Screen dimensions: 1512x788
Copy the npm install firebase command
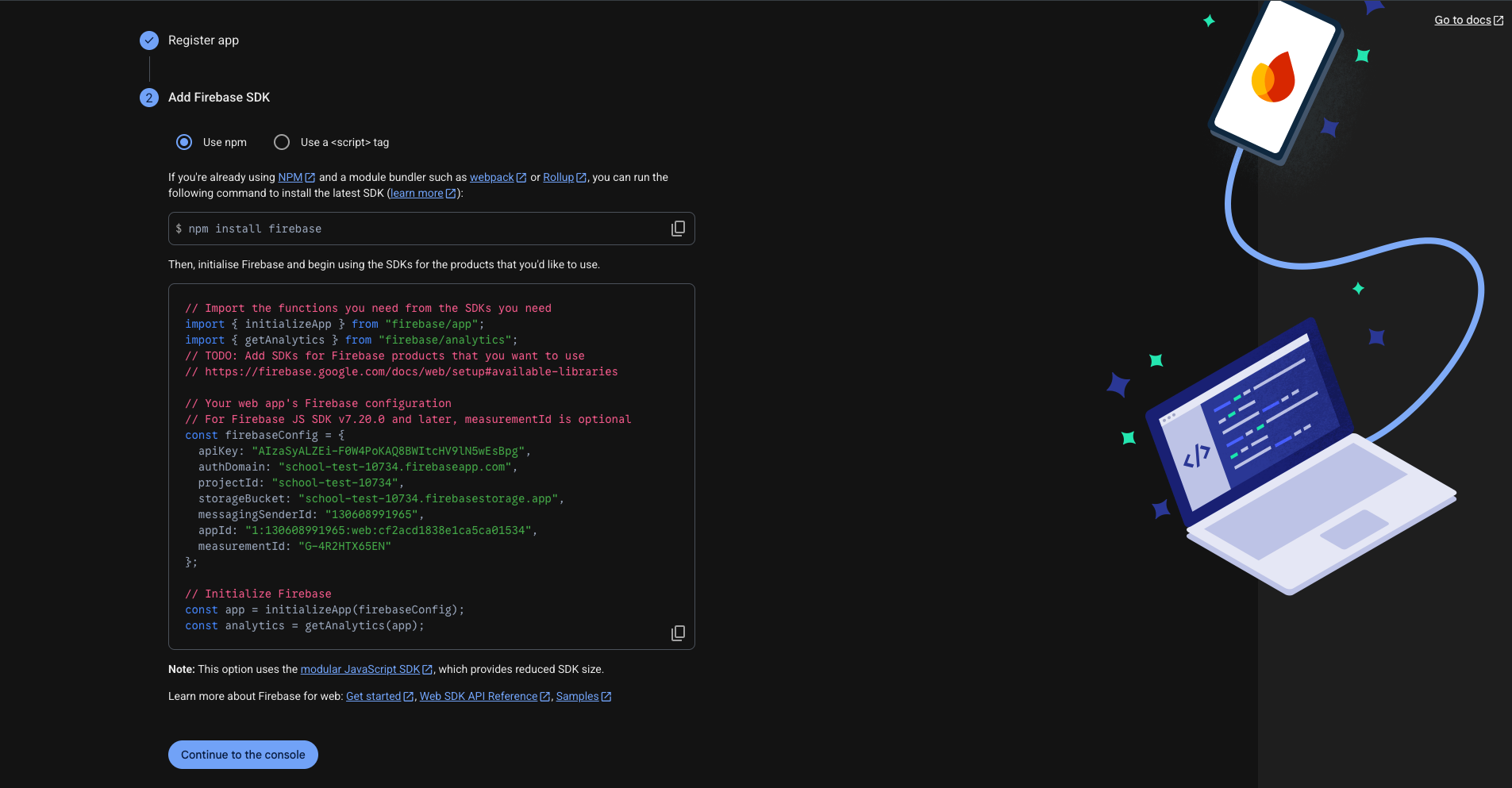(678, 228)
